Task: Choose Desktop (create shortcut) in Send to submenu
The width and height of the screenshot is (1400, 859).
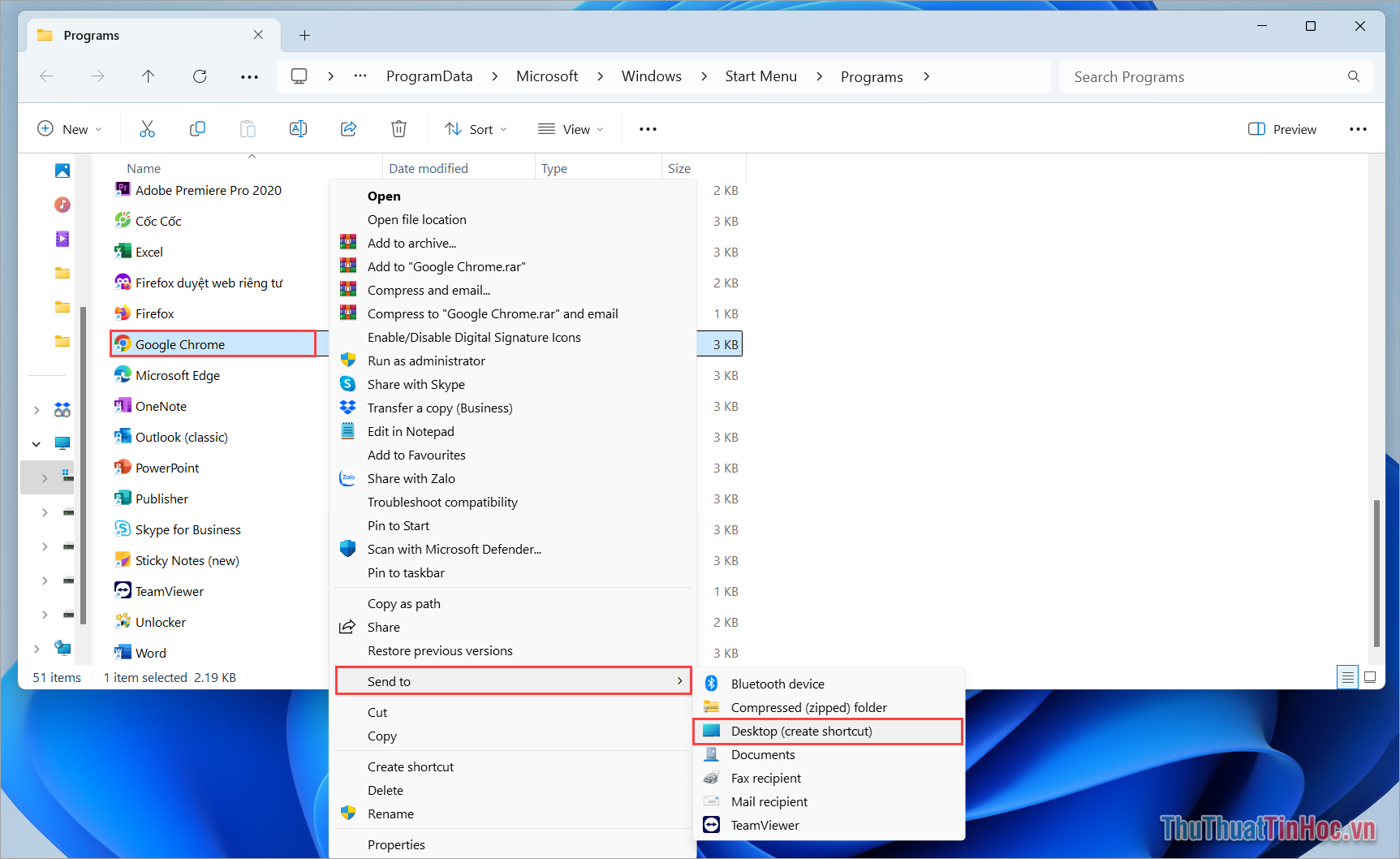Action: [x=802, y=731]
